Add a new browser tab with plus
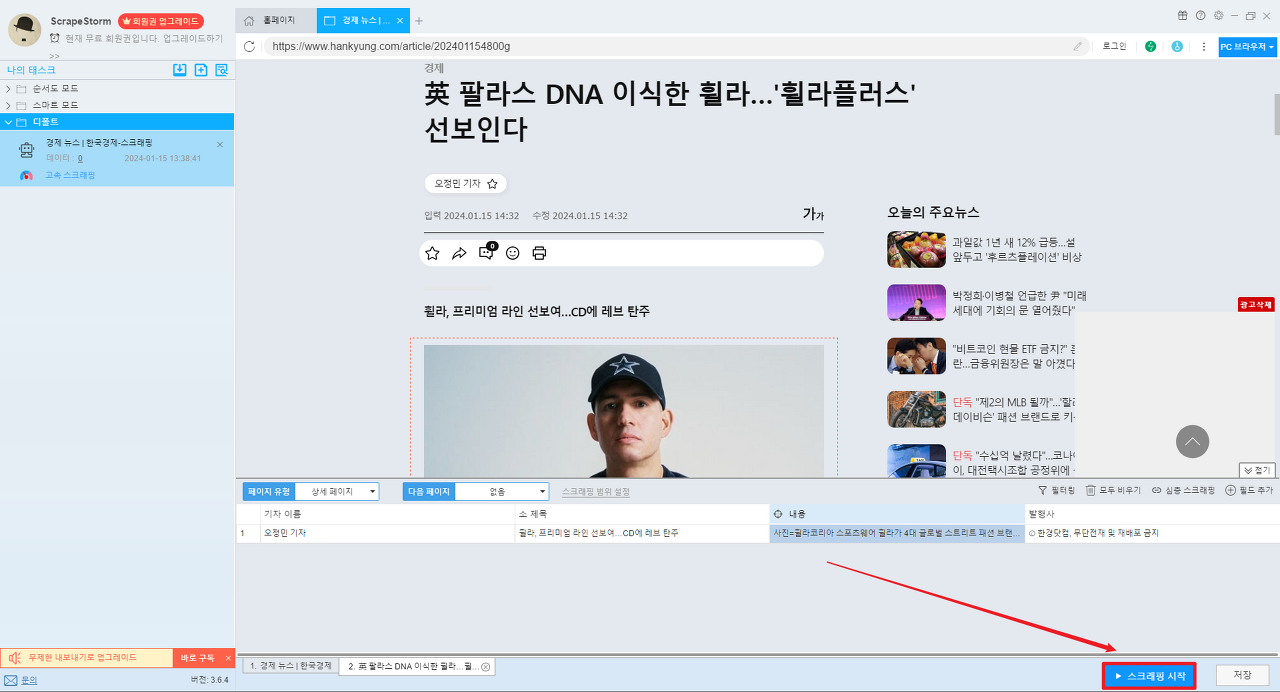Image resolution: width=1280 pixels, height=692 pixels. tap(419, 20)
